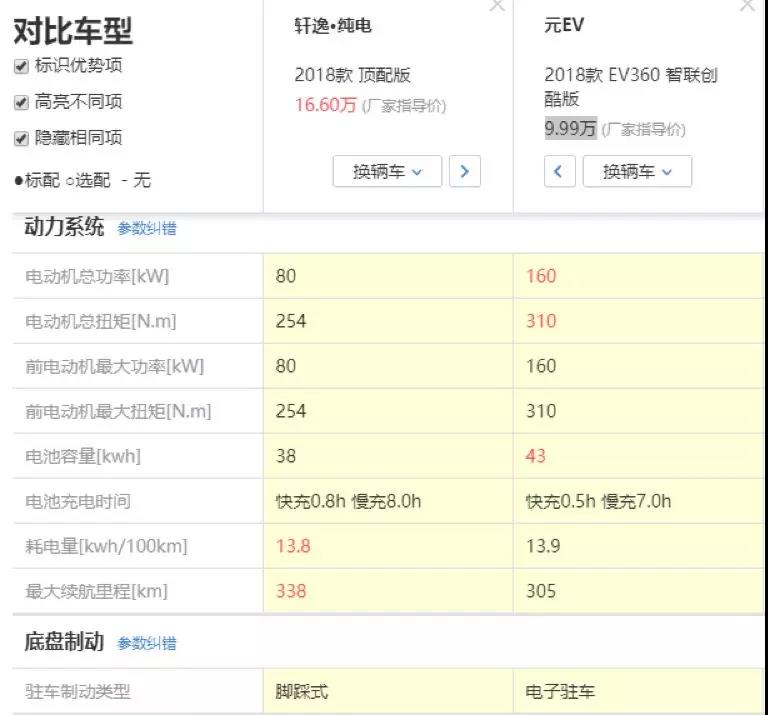768x715 pixels.
Task: Toggle the 高亮不同项 checkbox
Action: 21,102
